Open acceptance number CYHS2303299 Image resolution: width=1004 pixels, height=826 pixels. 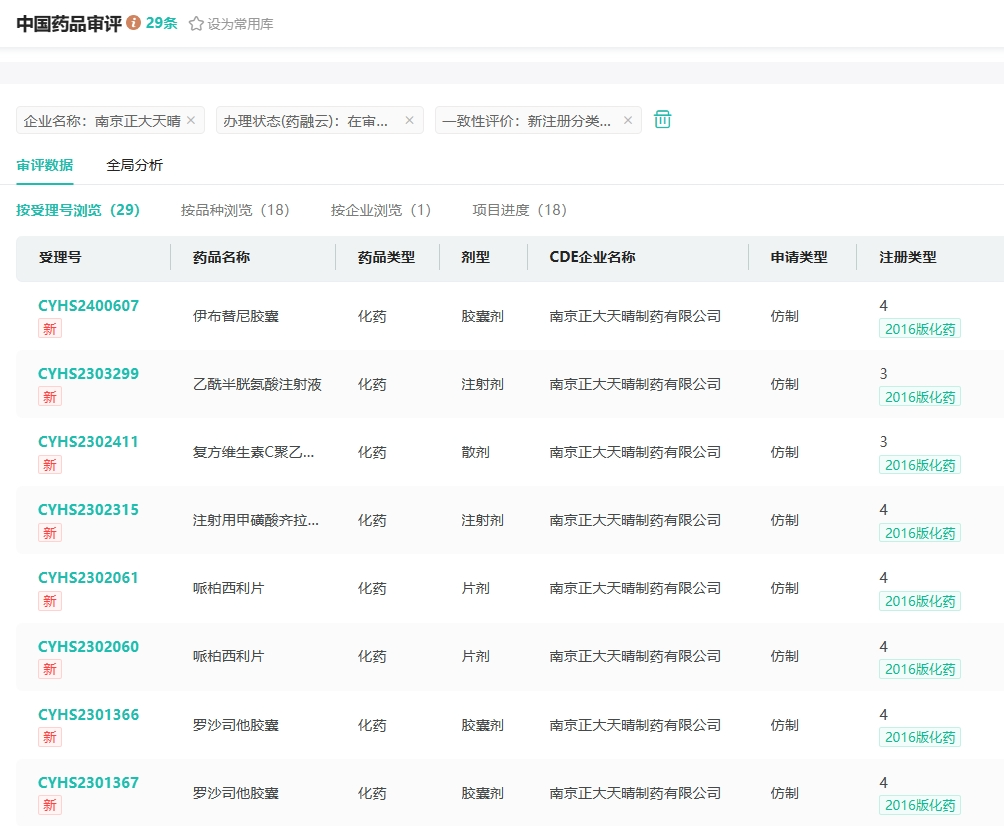[x=88, y=374]
